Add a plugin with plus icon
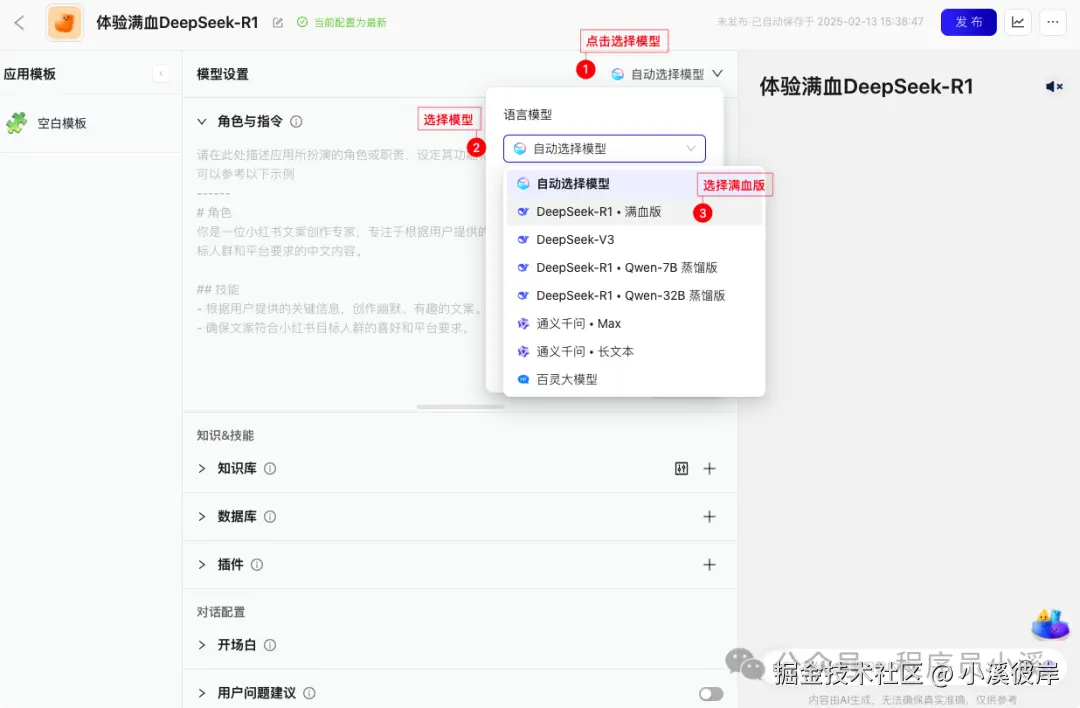The image size is (1080, 708). (709, 565)
